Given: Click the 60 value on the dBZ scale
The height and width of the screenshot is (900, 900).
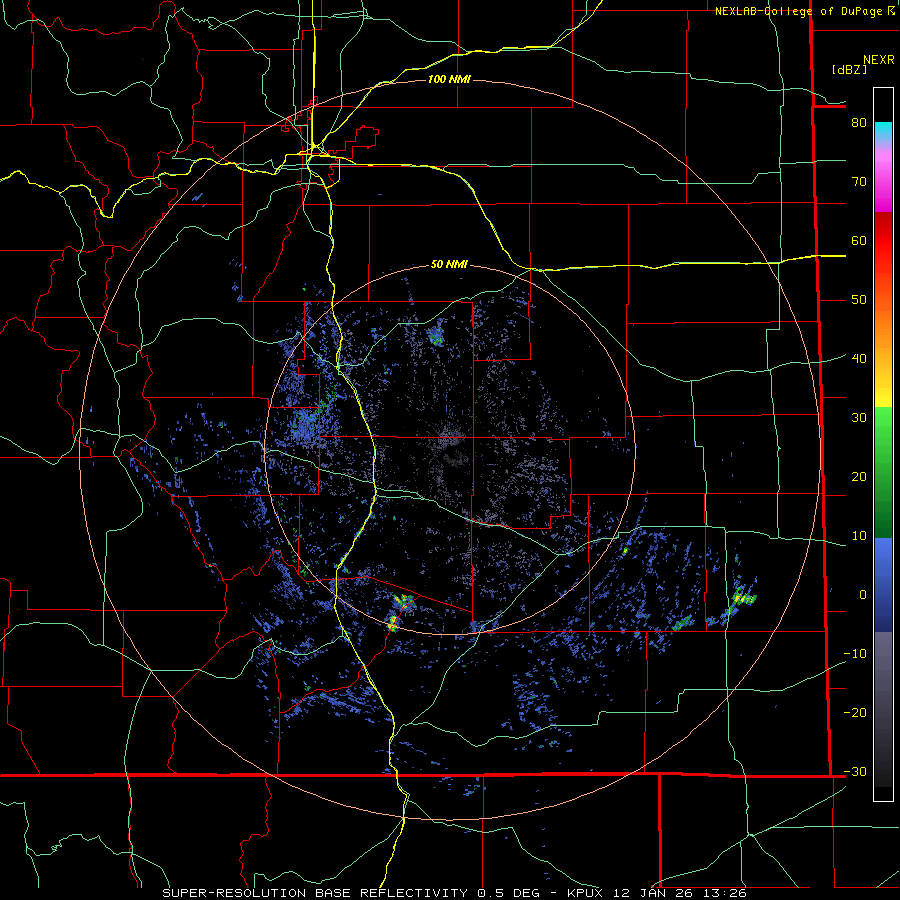Looking at the screenshot, I should pos(859,241).
